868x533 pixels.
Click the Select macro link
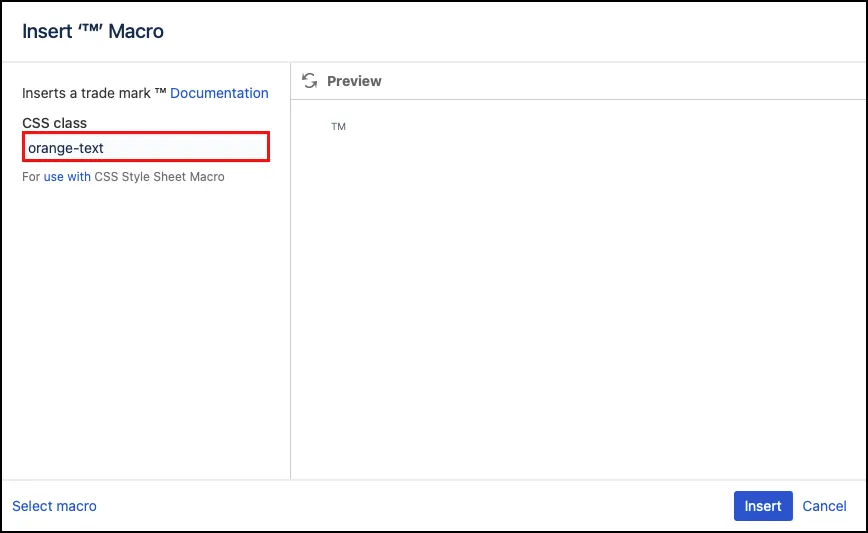coord(54,506)
